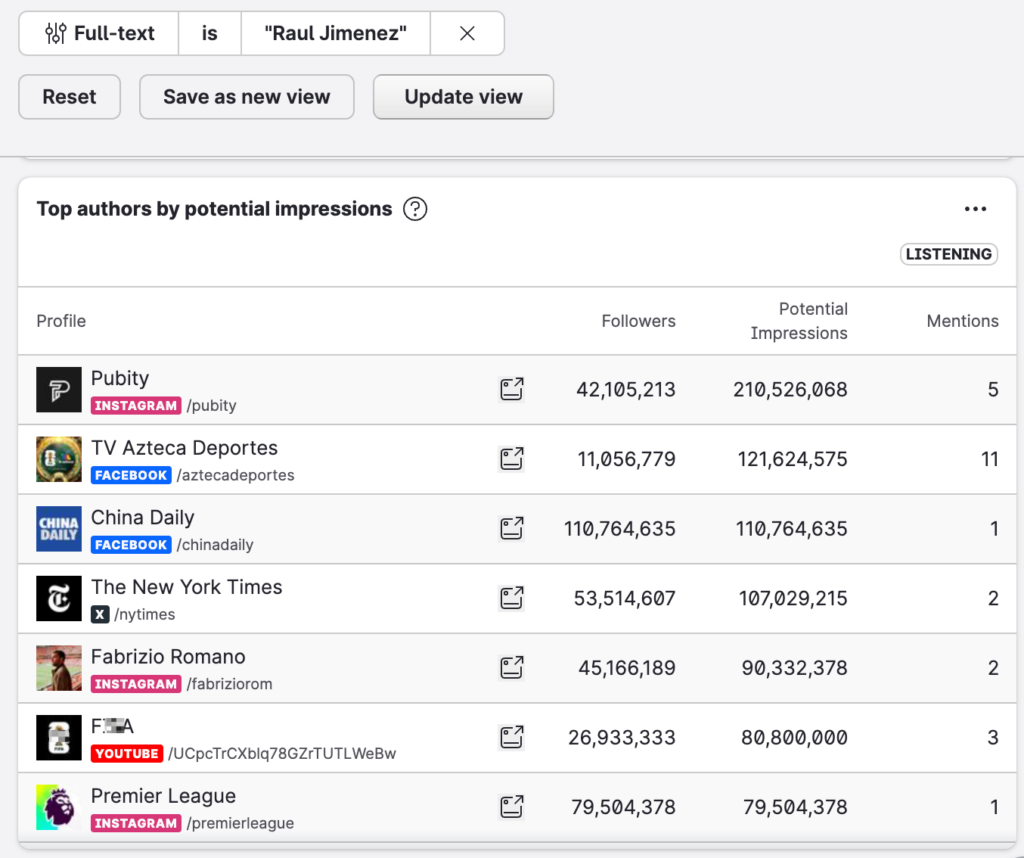1024x858 pixels.
Task: Change the 'is' filter operator
Action: point(210,33)
